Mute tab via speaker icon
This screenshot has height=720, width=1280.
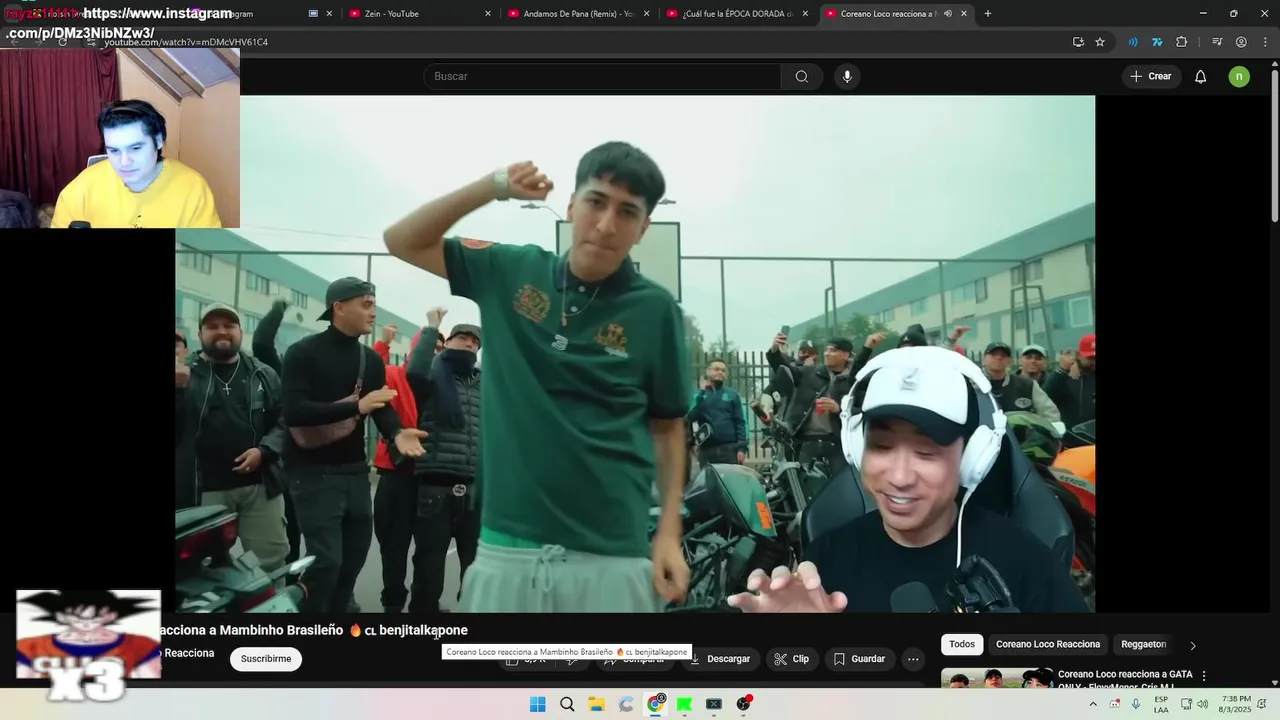click(947, 14)
